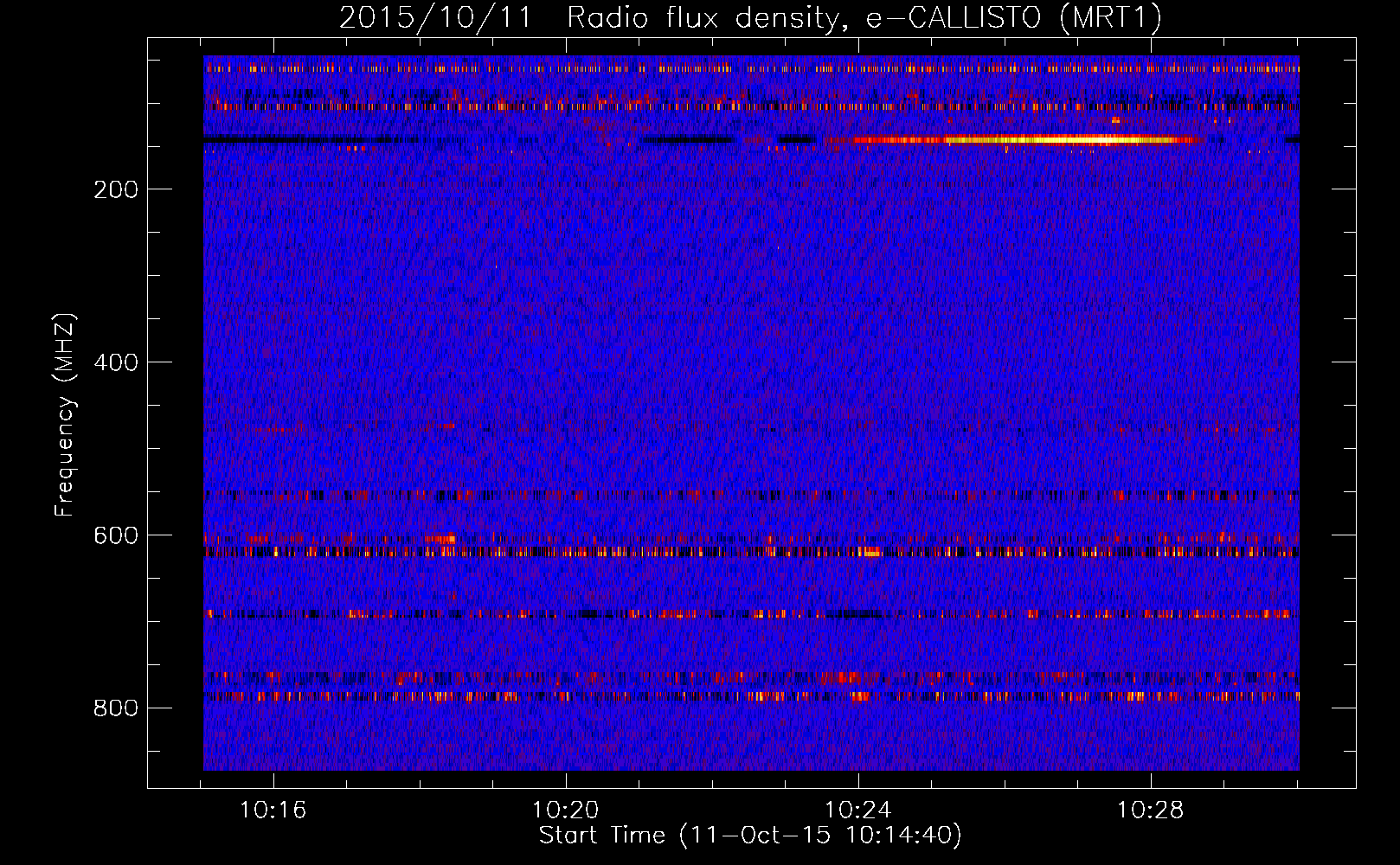Select the 600 frequency tick label

[x=116, y=535]
